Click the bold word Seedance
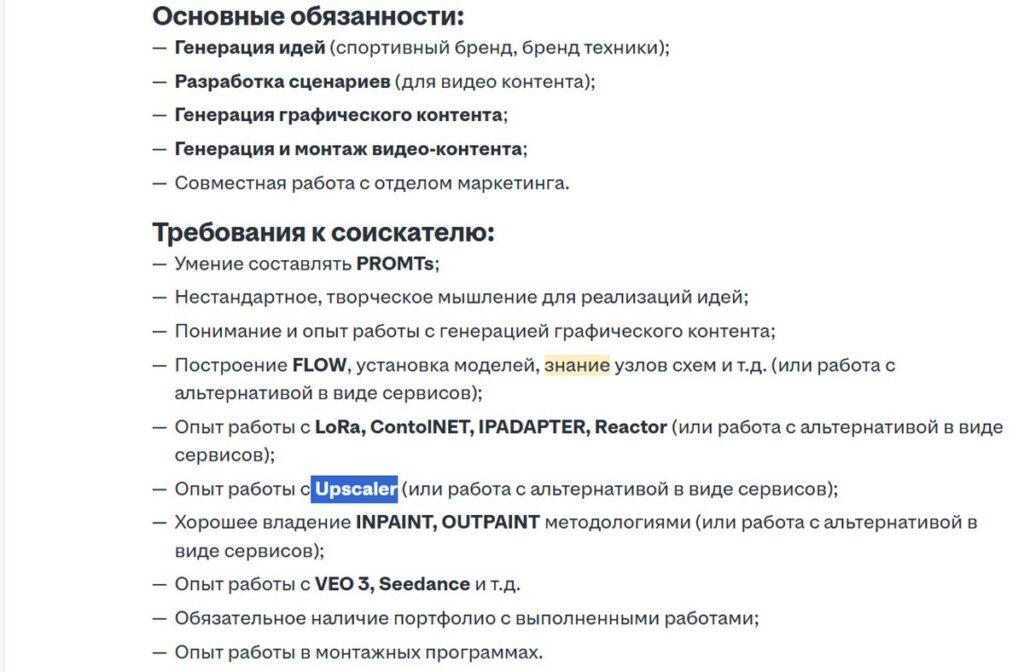 pyautogui.click(x=424, y=584)
